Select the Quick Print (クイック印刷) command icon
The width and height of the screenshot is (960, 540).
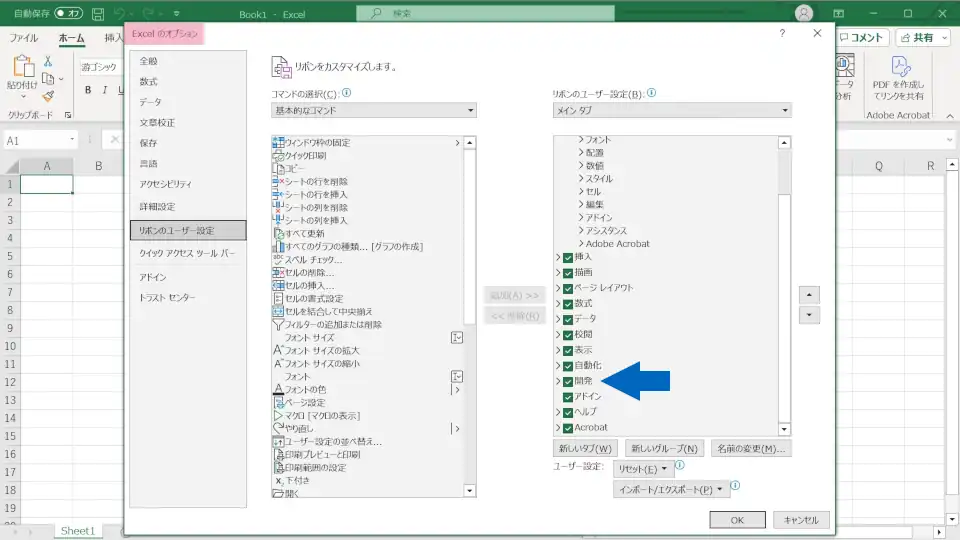(279, 156)
